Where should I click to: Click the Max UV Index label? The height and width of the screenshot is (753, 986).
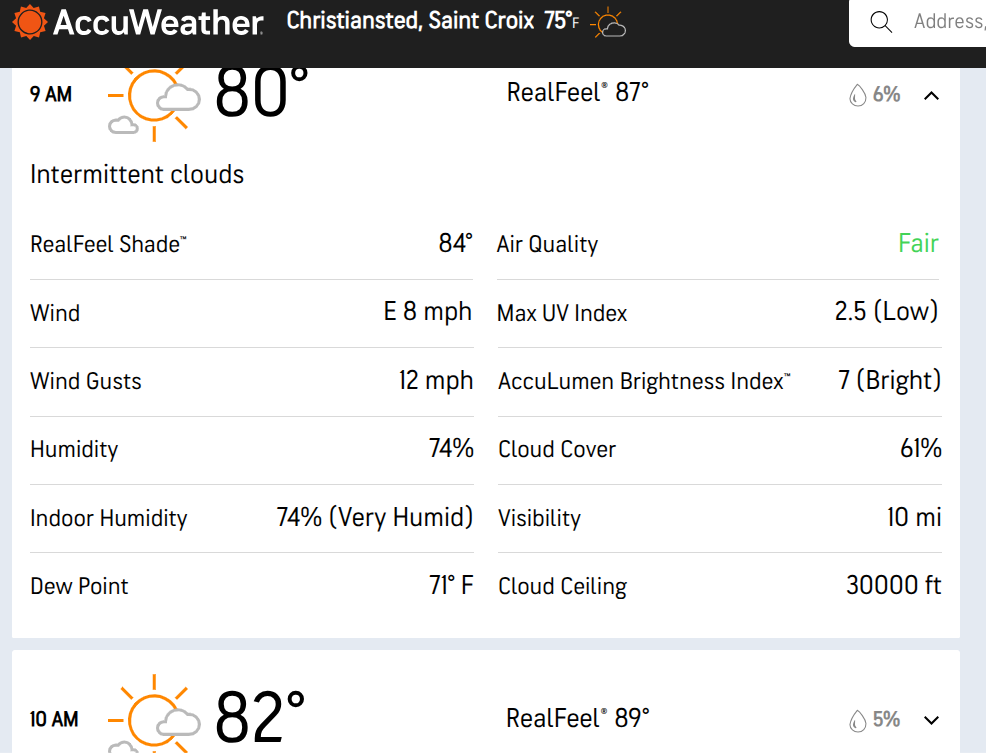point(562,313)
